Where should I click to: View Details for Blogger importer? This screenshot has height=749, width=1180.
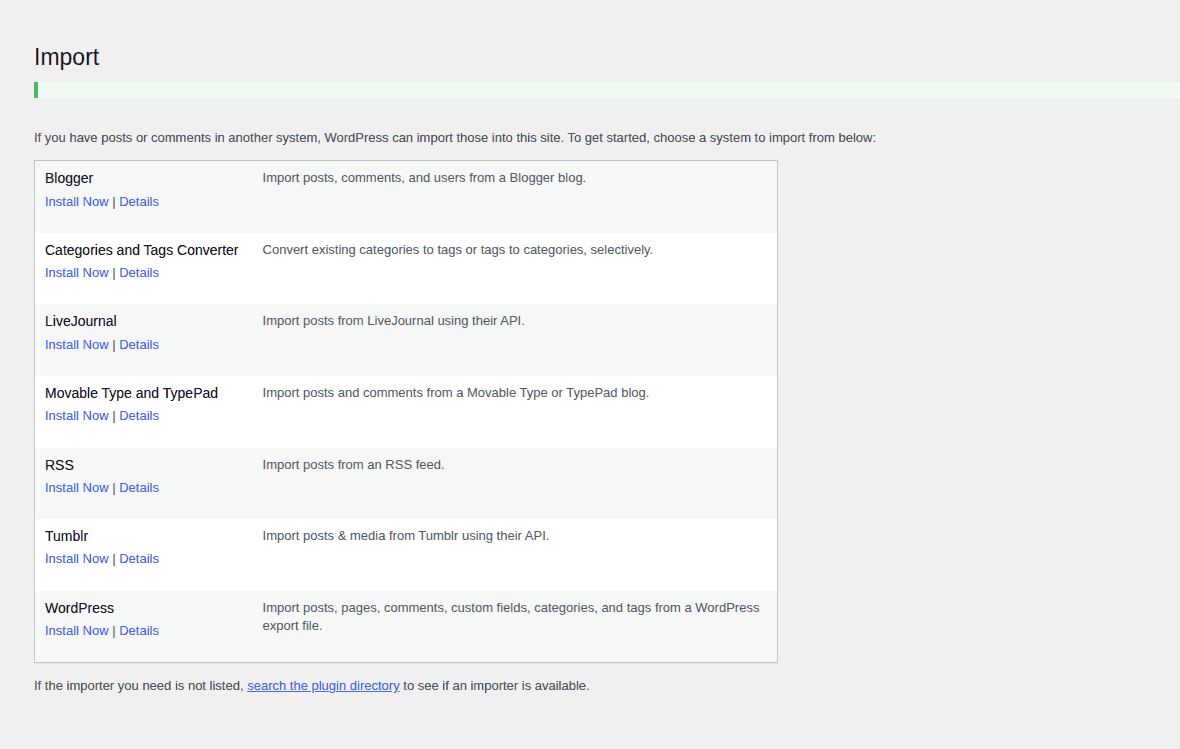pyautogui.click(x=139, y=202)
